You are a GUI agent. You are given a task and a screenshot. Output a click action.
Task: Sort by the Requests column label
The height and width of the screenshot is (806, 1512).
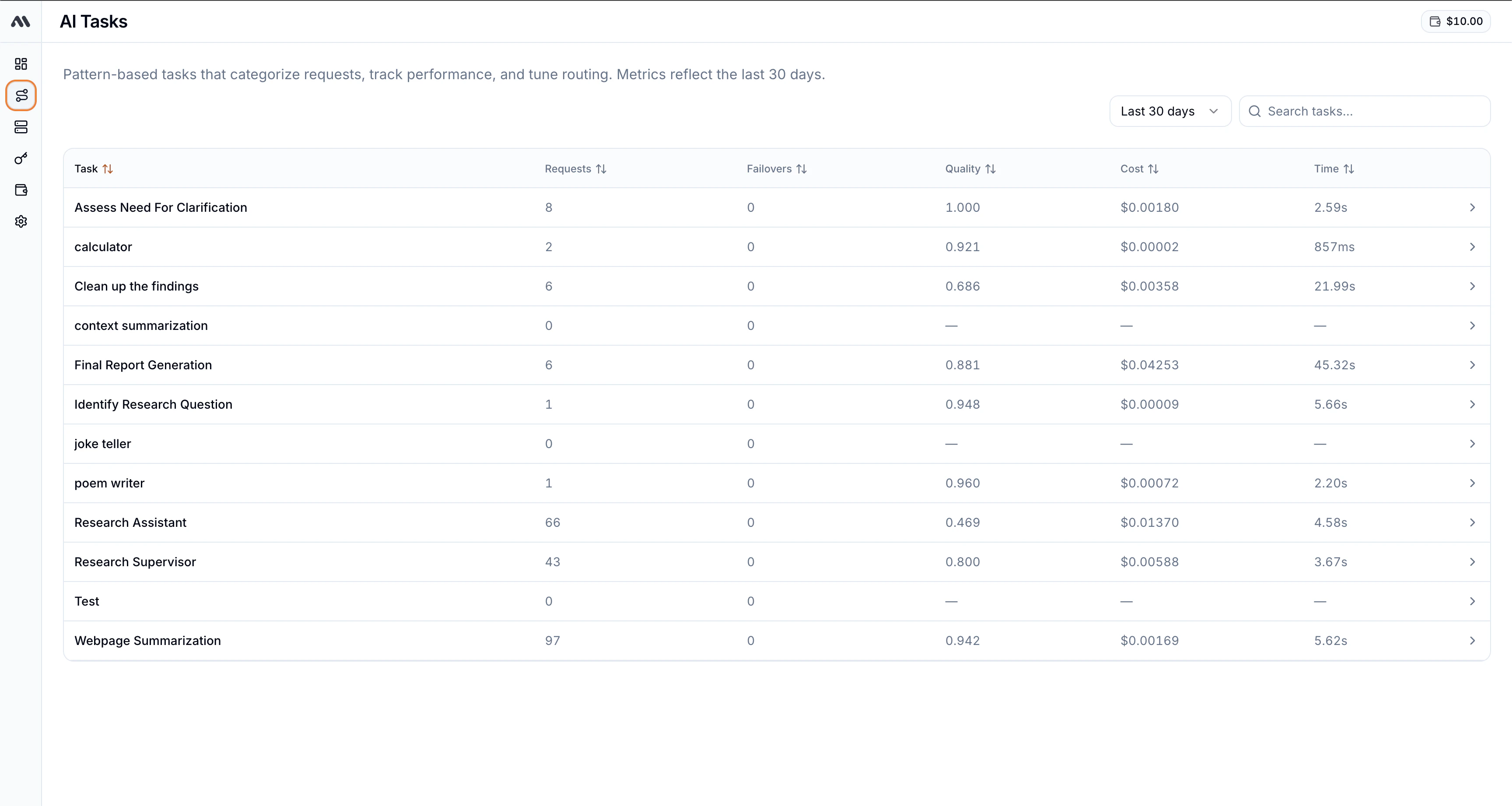point(567,168)
